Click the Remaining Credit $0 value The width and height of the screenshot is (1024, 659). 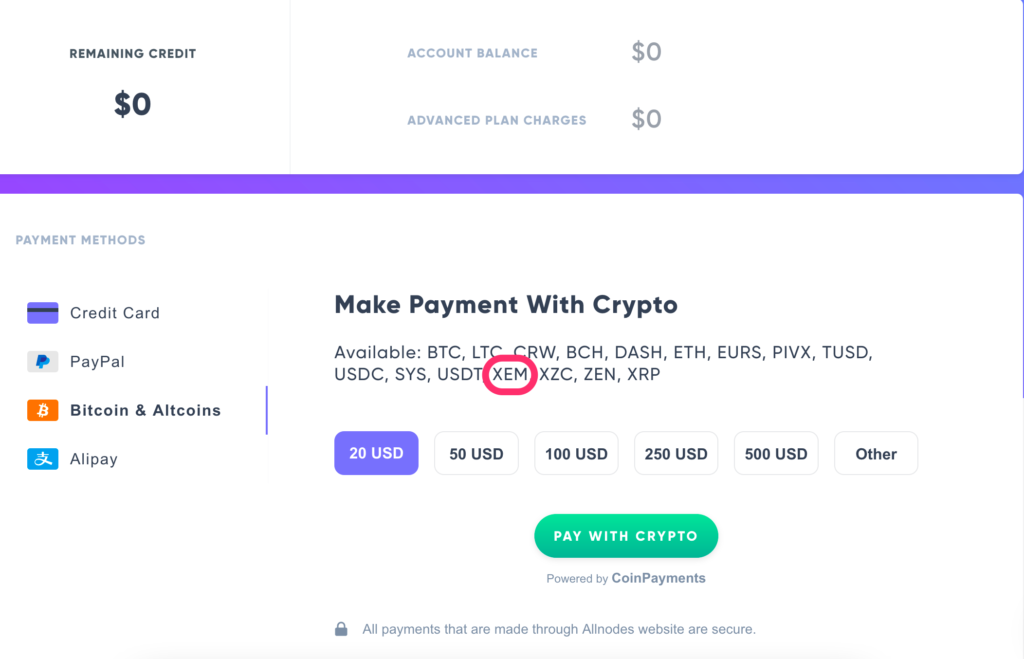point(133,104)
